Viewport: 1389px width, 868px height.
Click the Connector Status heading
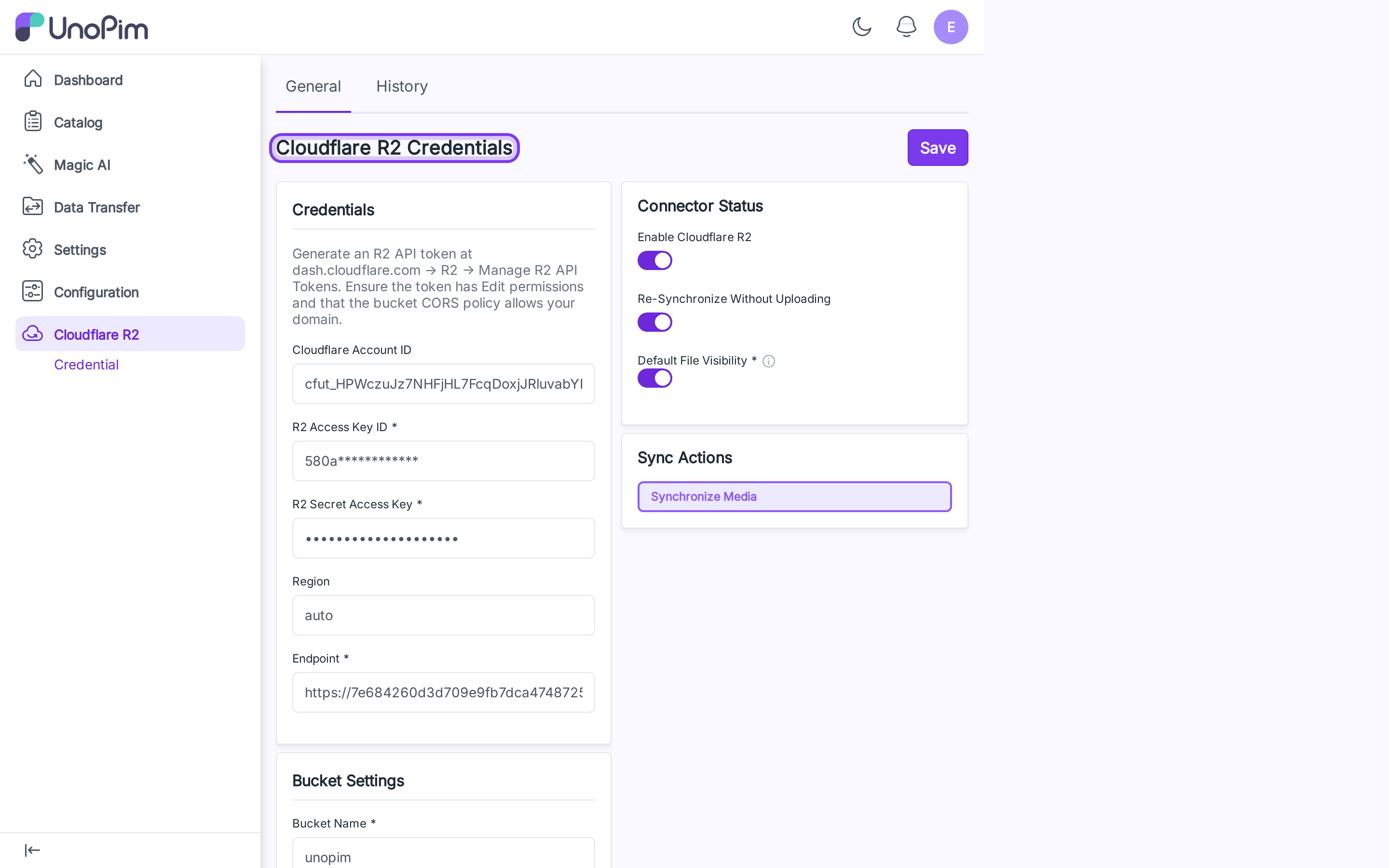point(700,206)
